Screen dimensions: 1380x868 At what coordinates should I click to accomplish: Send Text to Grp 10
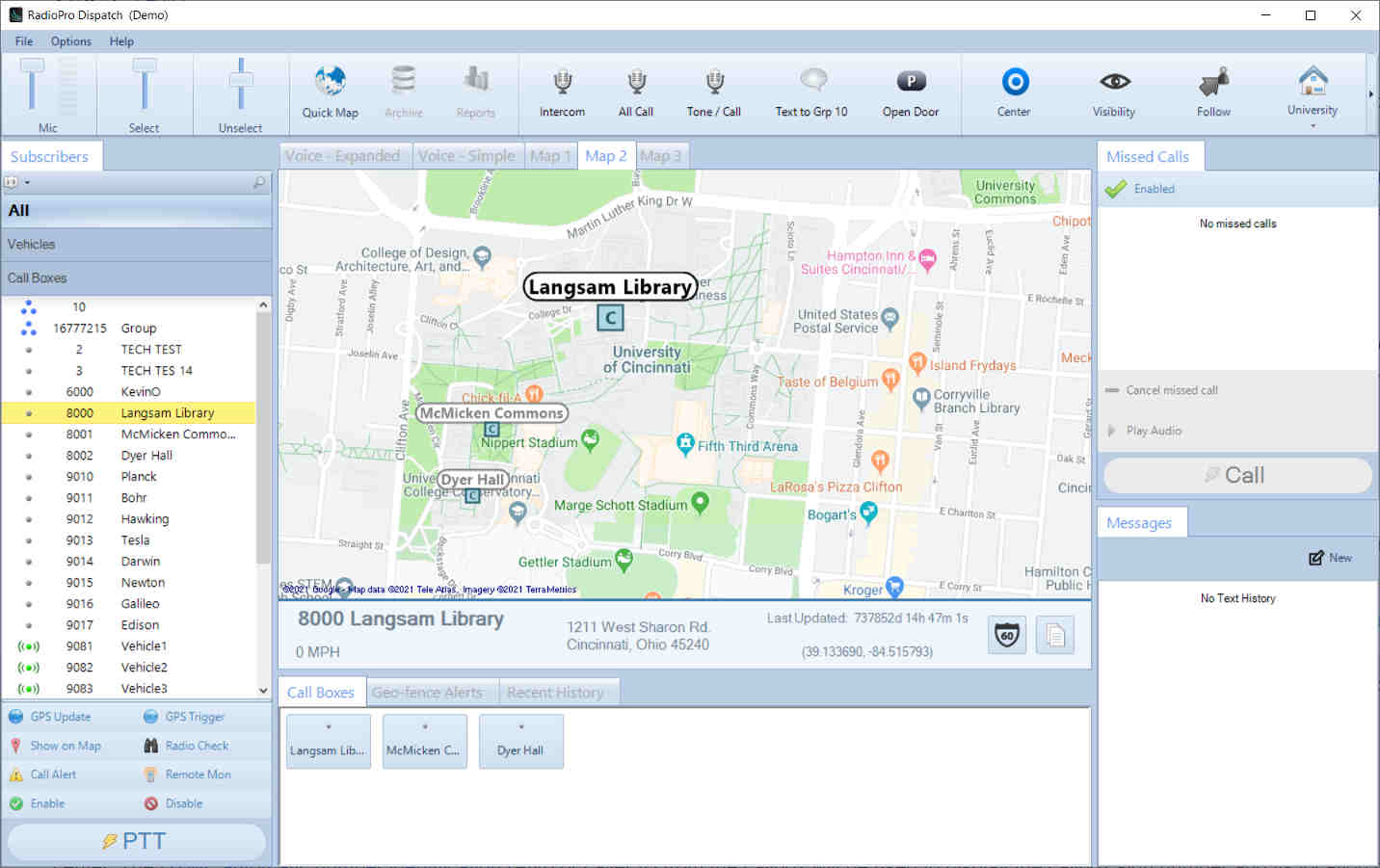click(x=811, y=92)
